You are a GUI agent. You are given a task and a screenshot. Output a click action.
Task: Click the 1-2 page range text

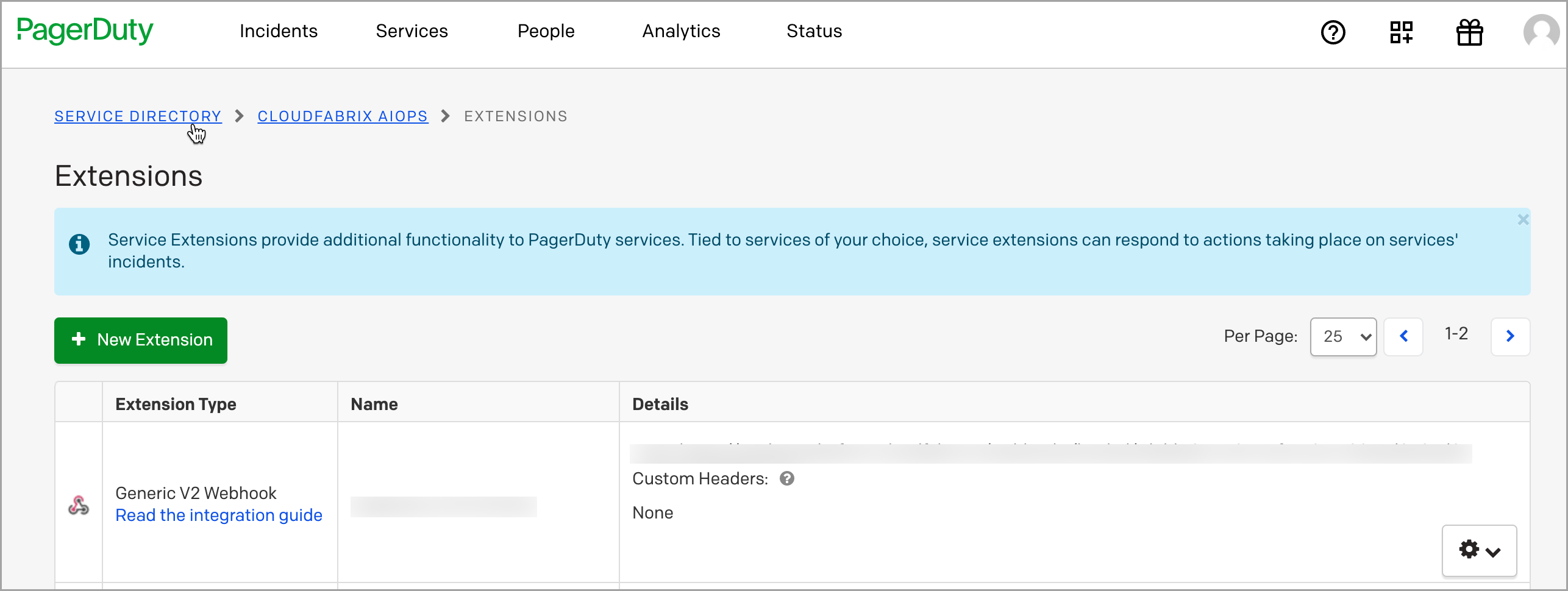pyautogui.click(x=1456, y=334)
